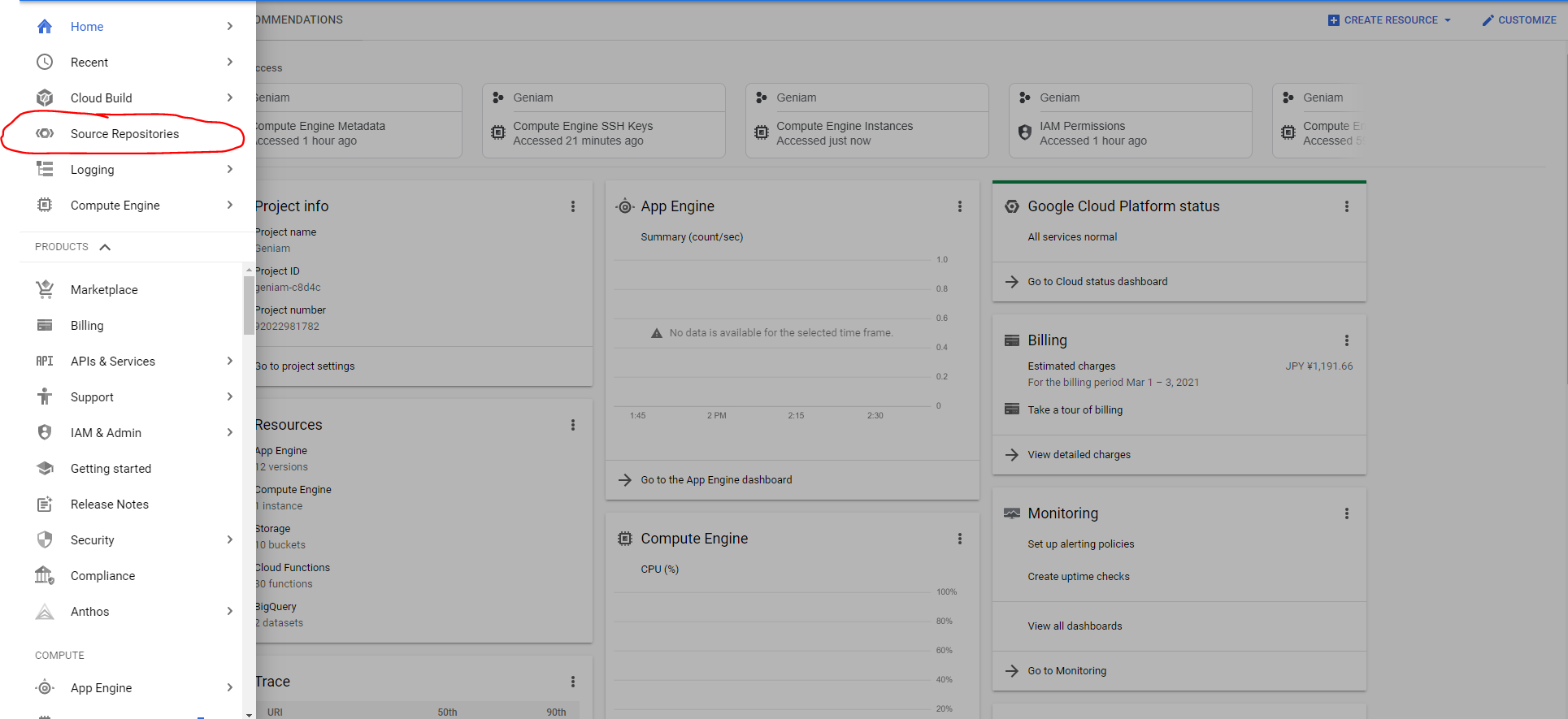1568x719 pixels.
Task: Expand the Home submenu chevron
Action: [x=230, y=27]
